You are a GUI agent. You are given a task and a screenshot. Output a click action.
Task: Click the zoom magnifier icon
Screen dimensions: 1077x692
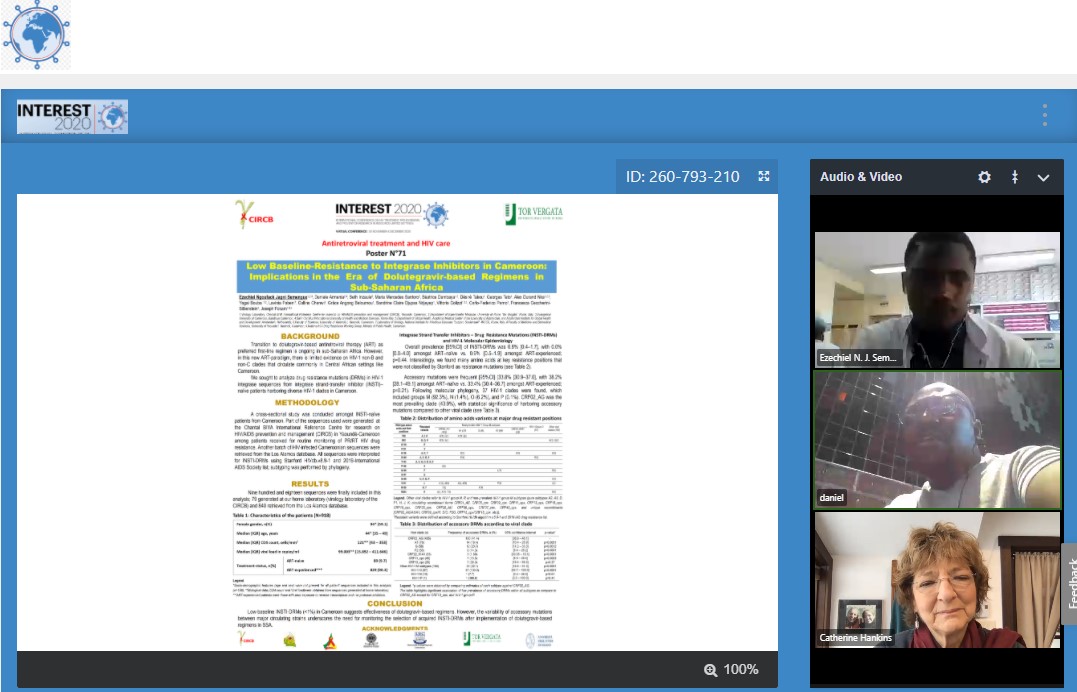coord(710,670)
